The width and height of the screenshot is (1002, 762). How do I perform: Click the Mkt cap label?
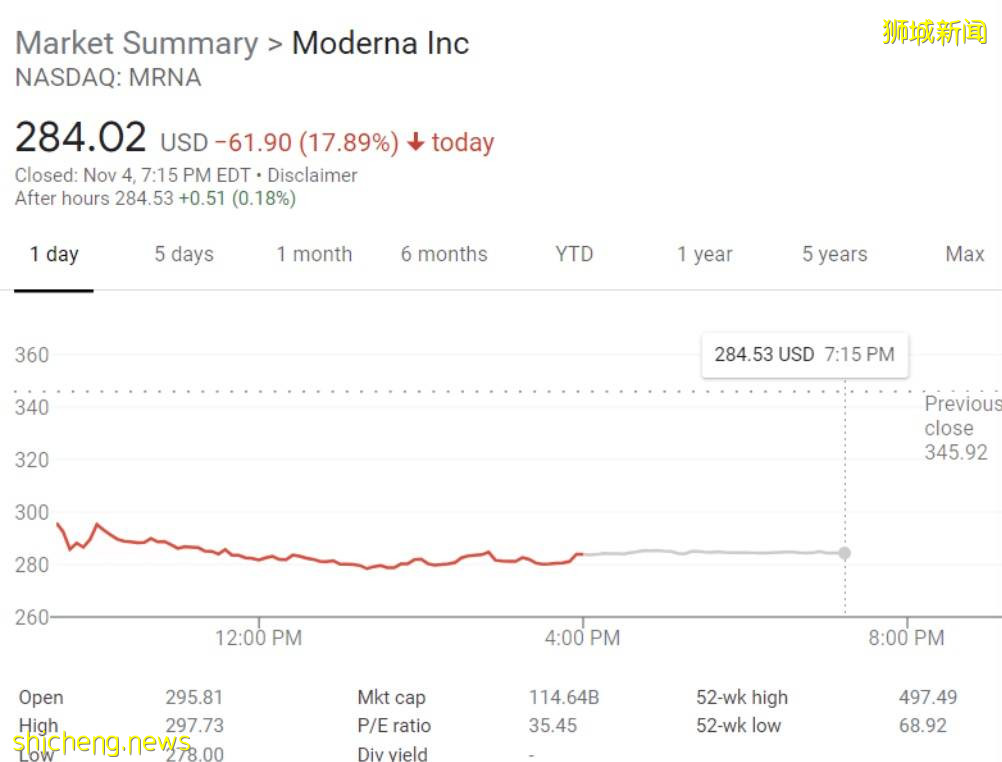[391, 698]
